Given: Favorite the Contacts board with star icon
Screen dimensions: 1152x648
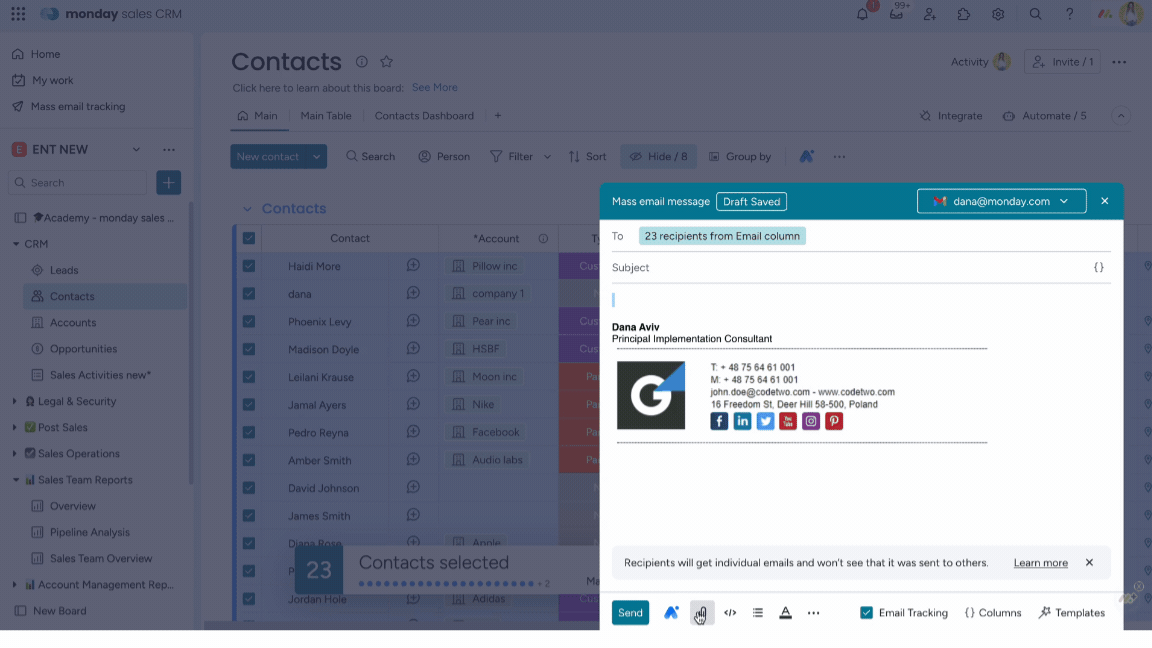Looking at the screenshot, I should (x=387, y=62).
